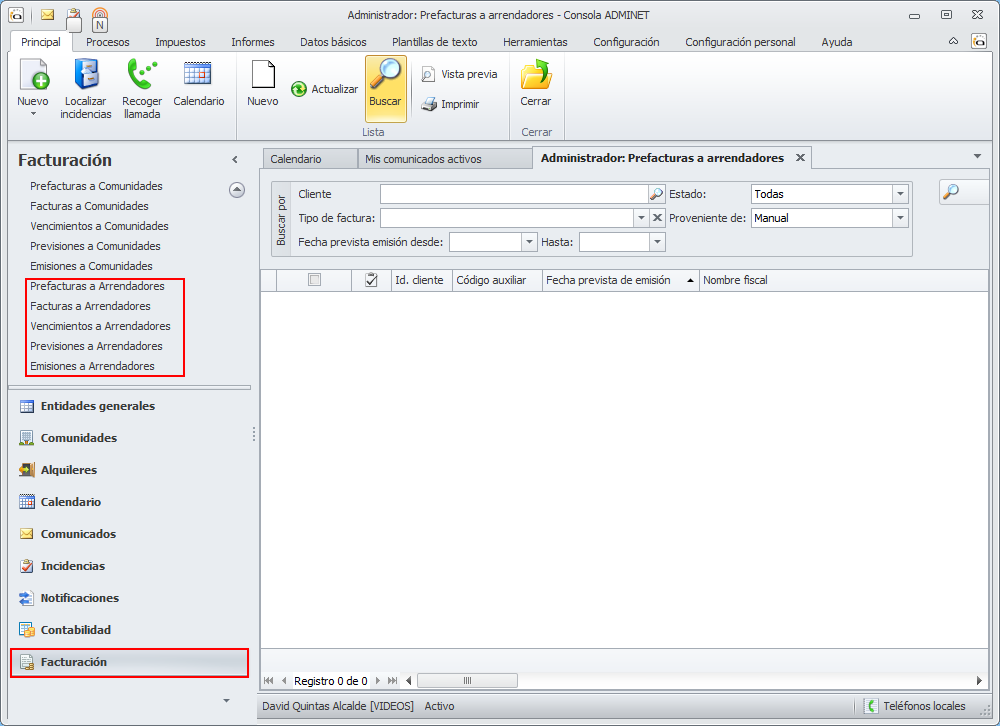The image size is (1000, 726).
Task: Sort by Id. cliente column header
Action: coord(422,280)
